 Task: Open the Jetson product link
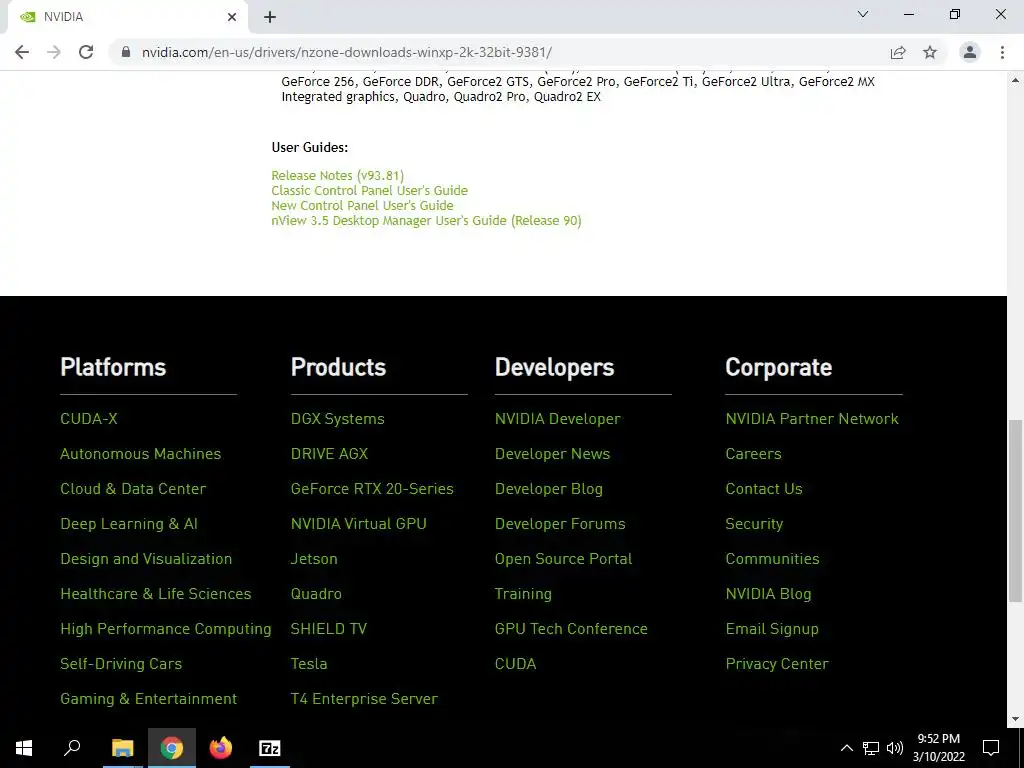click(314, 559)
